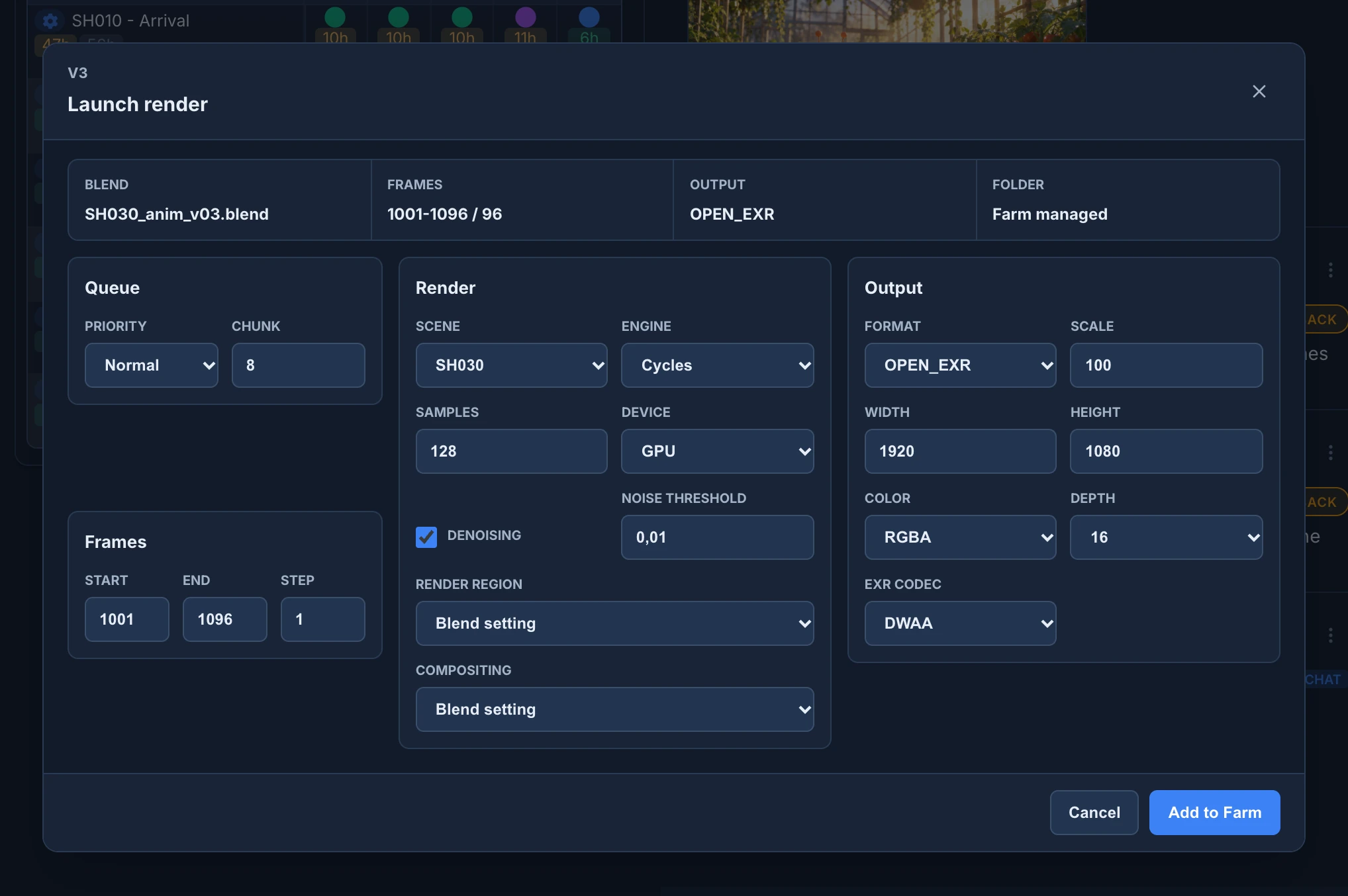1348x896 pixels.
Task: Click the Noise Threshold input field
Action: coord(717,537)
